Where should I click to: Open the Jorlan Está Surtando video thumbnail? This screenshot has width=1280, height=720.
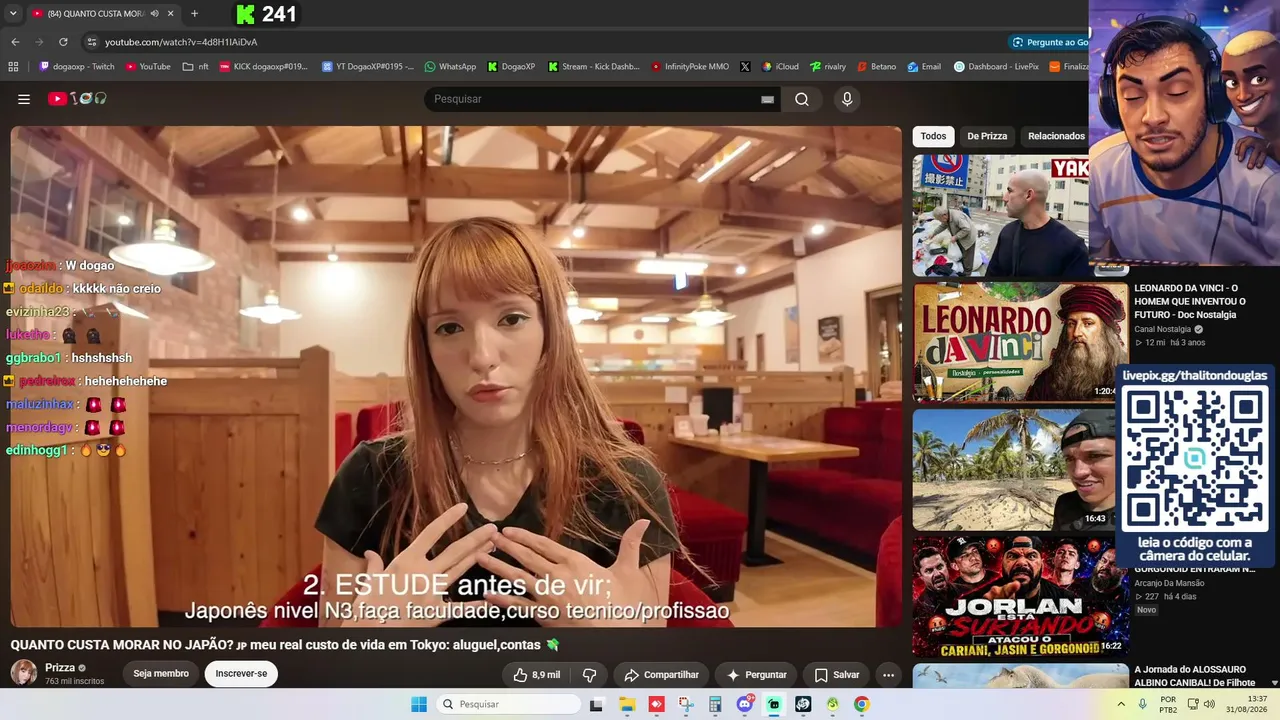(x=1020, y=596)
